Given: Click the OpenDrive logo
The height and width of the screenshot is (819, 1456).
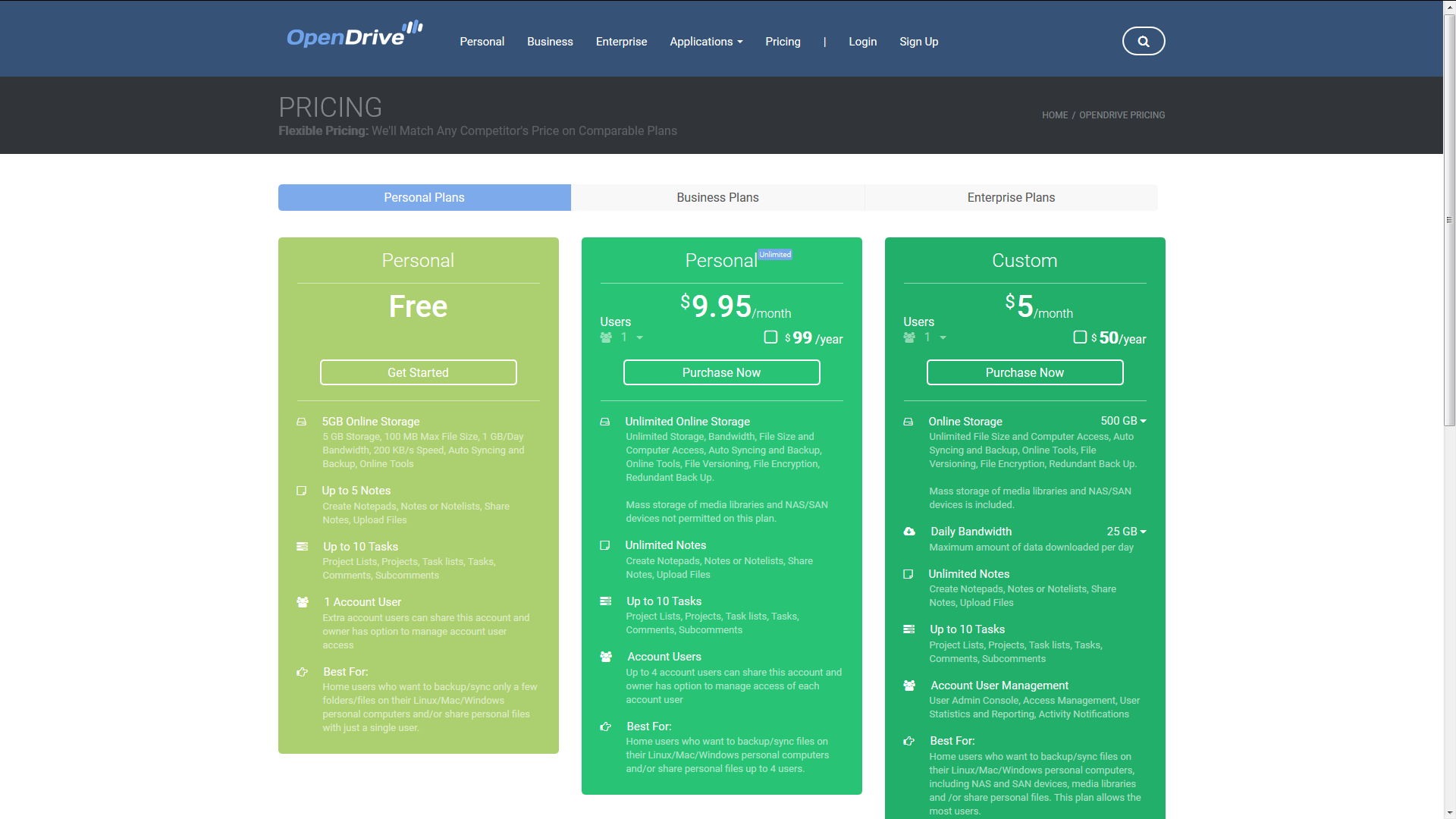Looking at the screenshot, I should click(x=354, y=34).
